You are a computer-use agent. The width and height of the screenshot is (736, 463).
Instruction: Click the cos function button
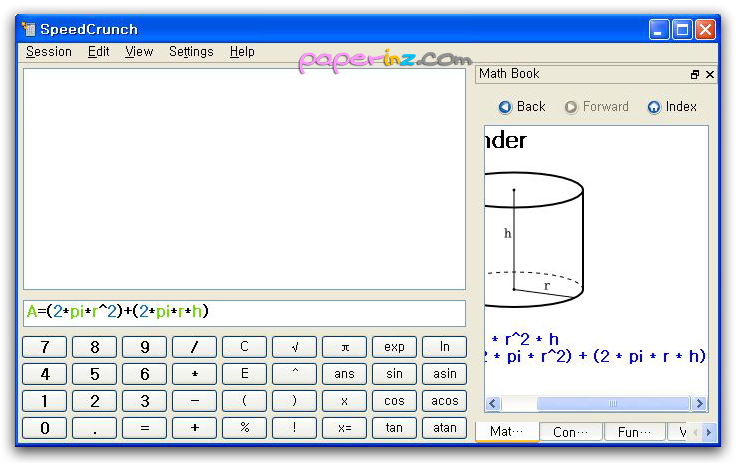(394, 401)
